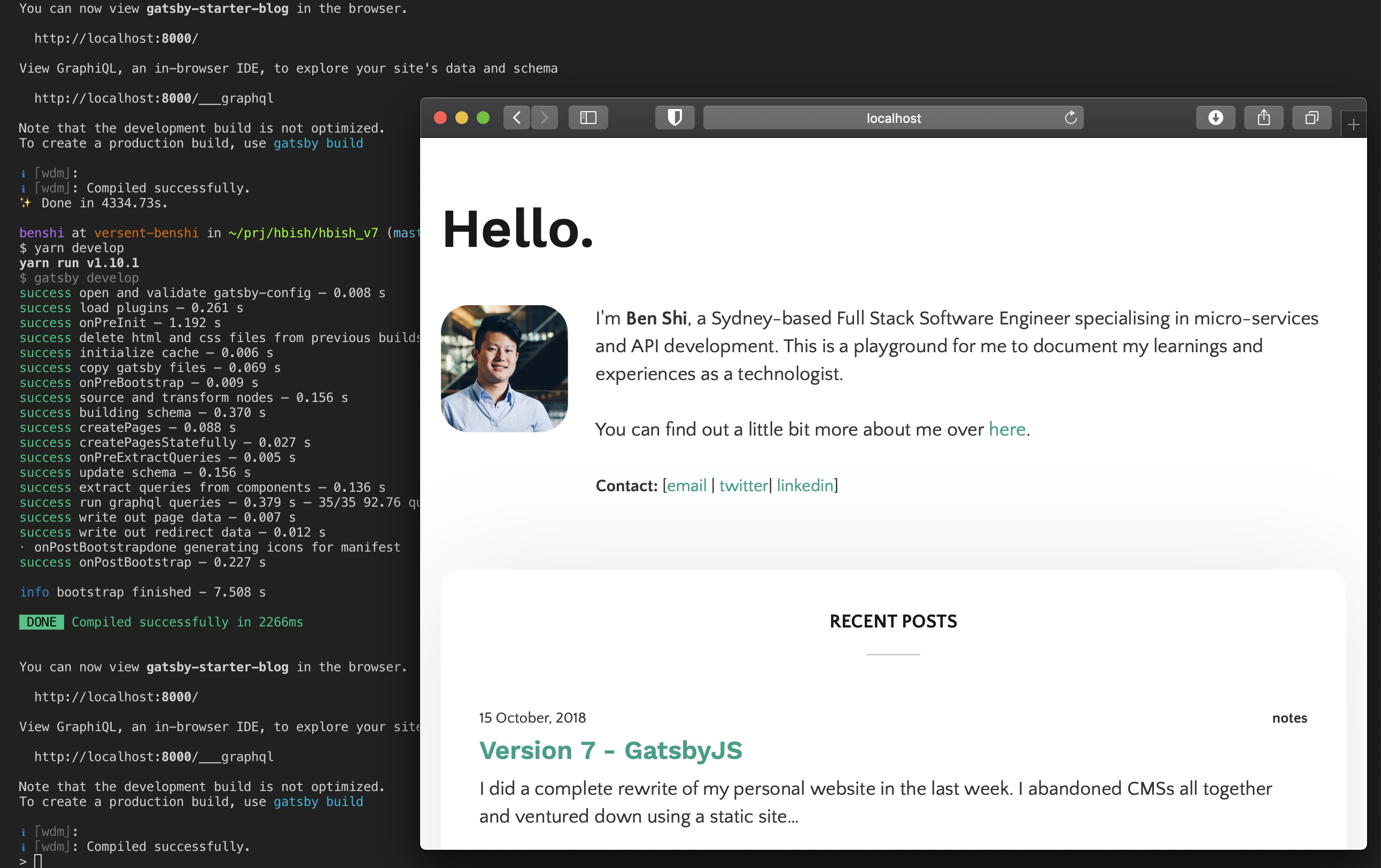This screenshot has width=1381, height=868.
Task: Open the content blocker shield menu
Action: [674, 118]
